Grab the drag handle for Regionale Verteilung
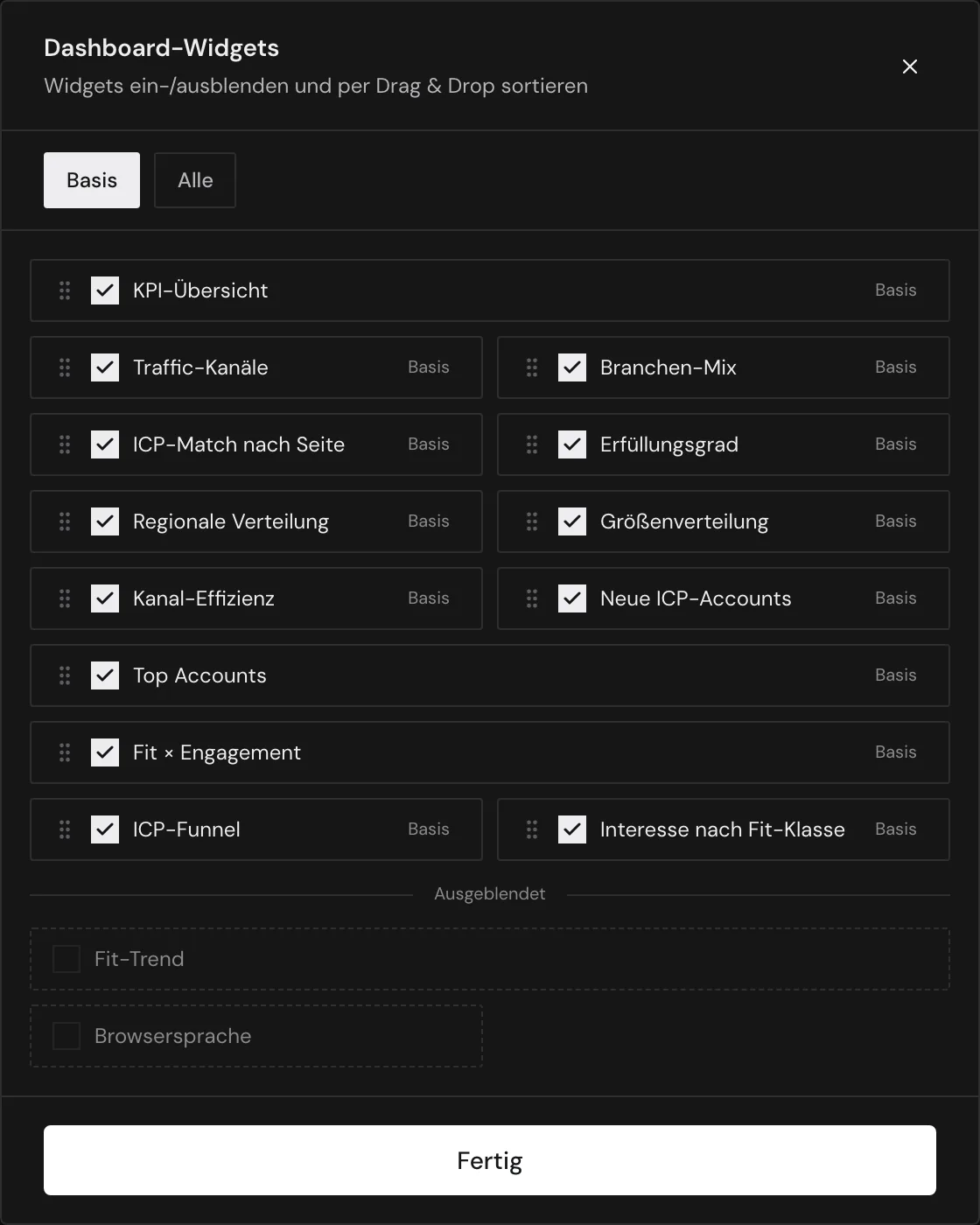 (65, 521)
